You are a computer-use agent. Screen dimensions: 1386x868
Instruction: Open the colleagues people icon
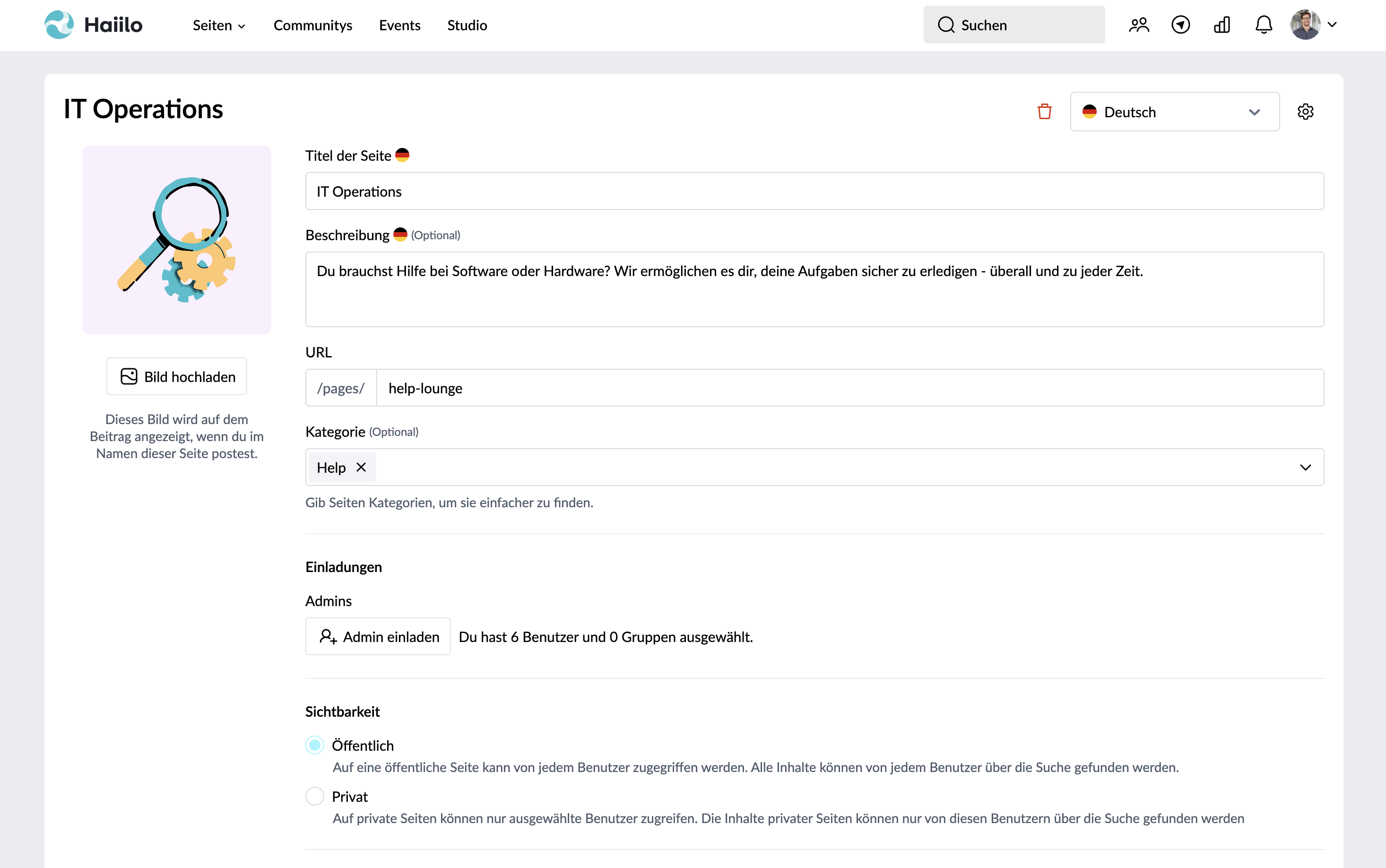[1139, 25]
